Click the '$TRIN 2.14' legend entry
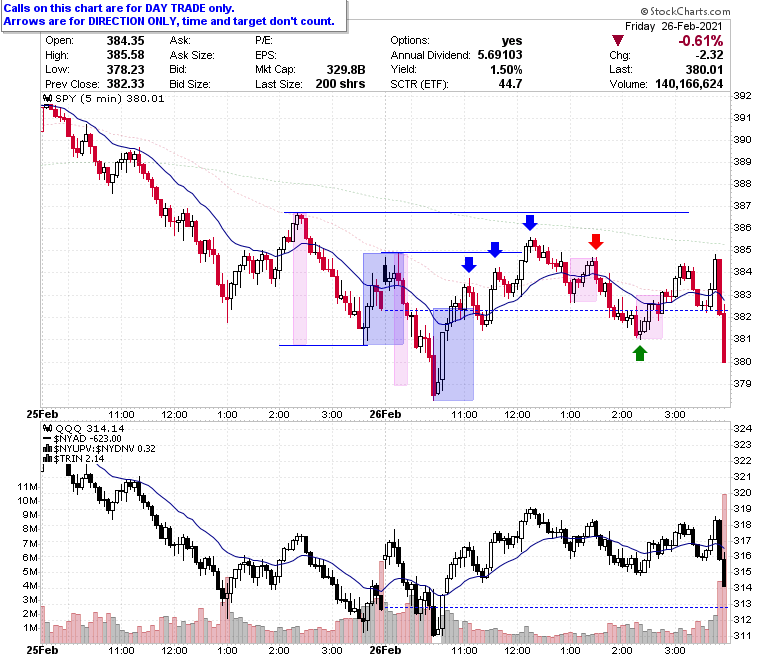This screenshot has width=780, height=659. (x=79, y=459)
